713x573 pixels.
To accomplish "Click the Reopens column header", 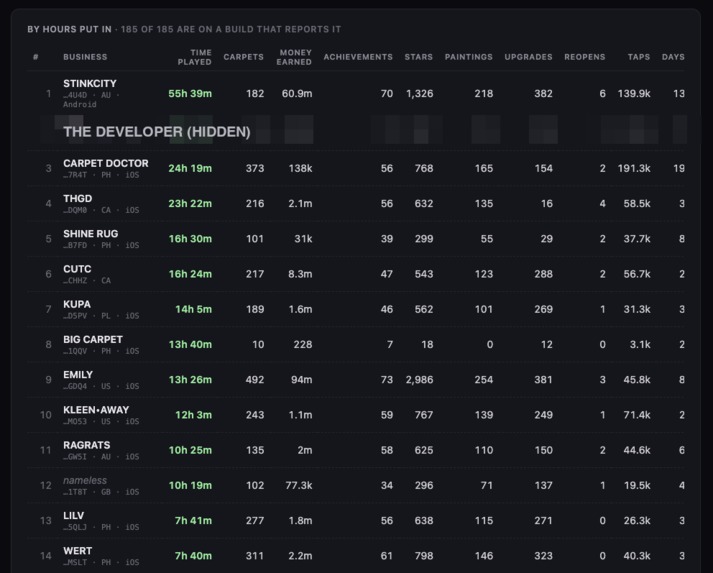I will (x=585, y=57).
